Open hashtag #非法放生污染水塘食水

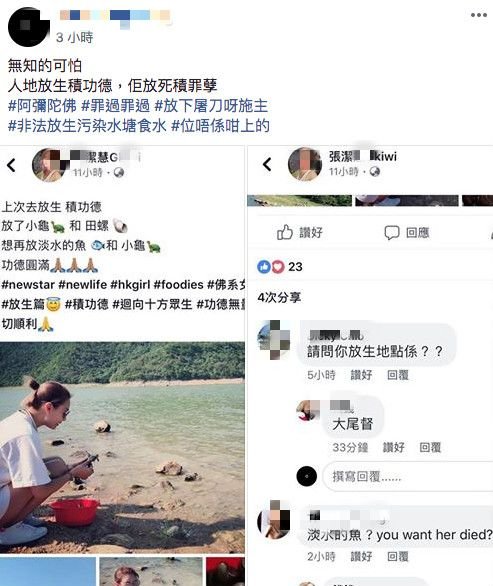[x=87, y=126]
